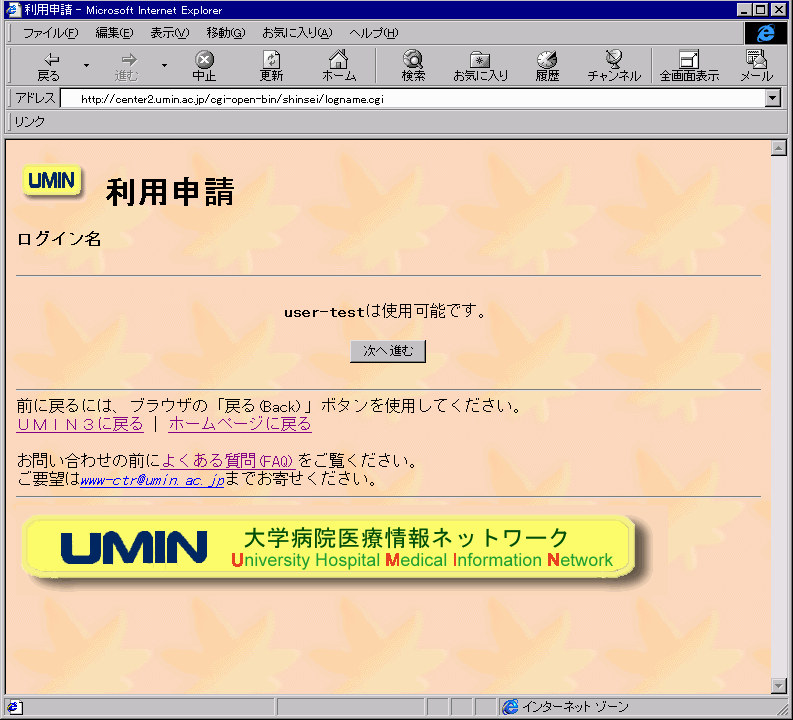Switch to full screen (全画面表示) icon
This screenshot has width=793, height=720.
(688, 60)
